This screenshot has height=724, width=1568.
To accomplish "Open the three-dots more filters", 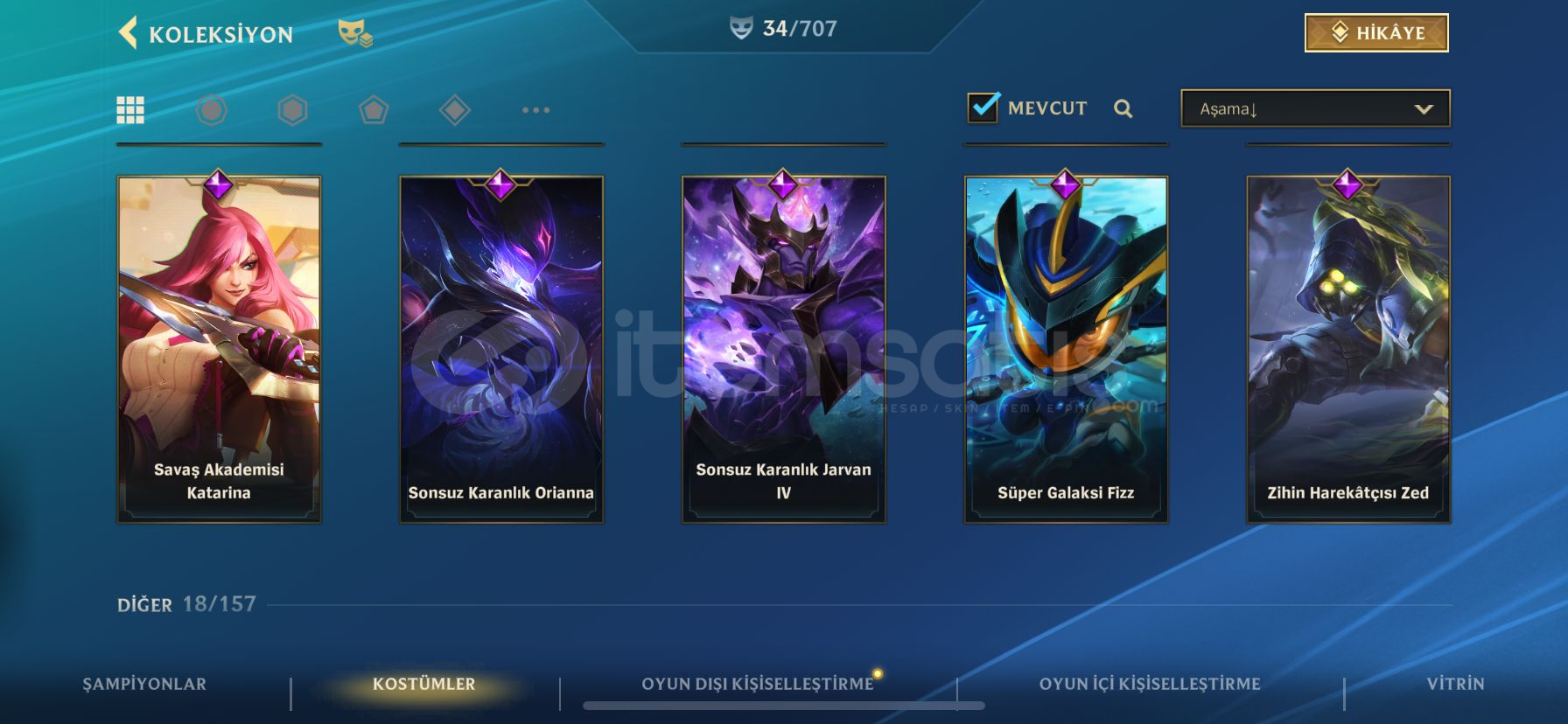I will click(x=535, y=110).
